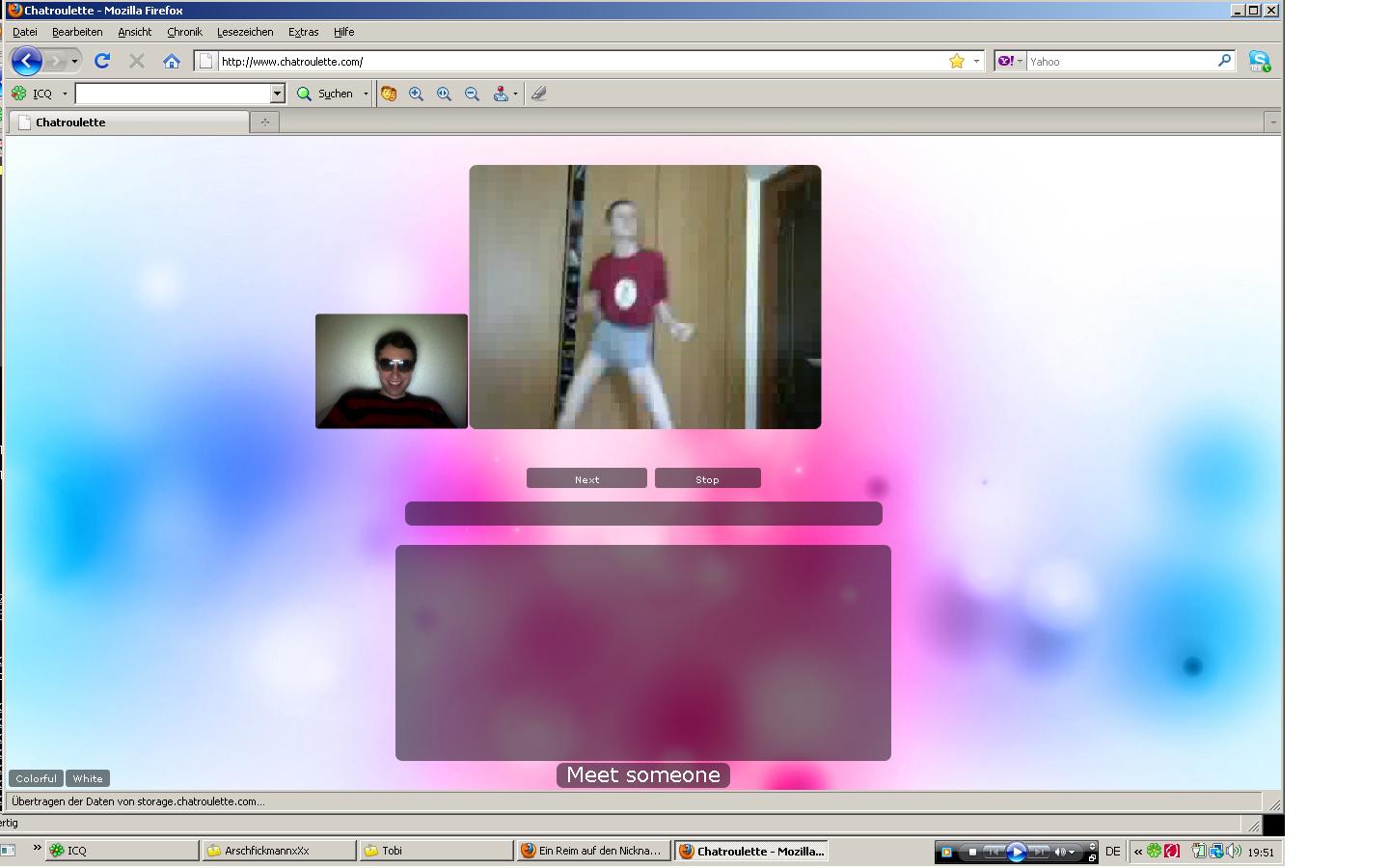
Task: Click the own webcam preview thumbnail
Action: 392,371
